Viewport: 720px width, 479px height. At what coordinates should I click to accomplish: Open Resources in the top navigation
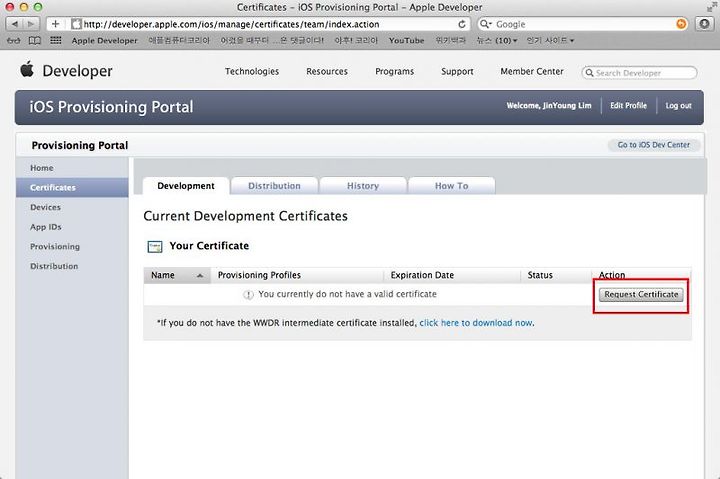(x=327, y=72)
